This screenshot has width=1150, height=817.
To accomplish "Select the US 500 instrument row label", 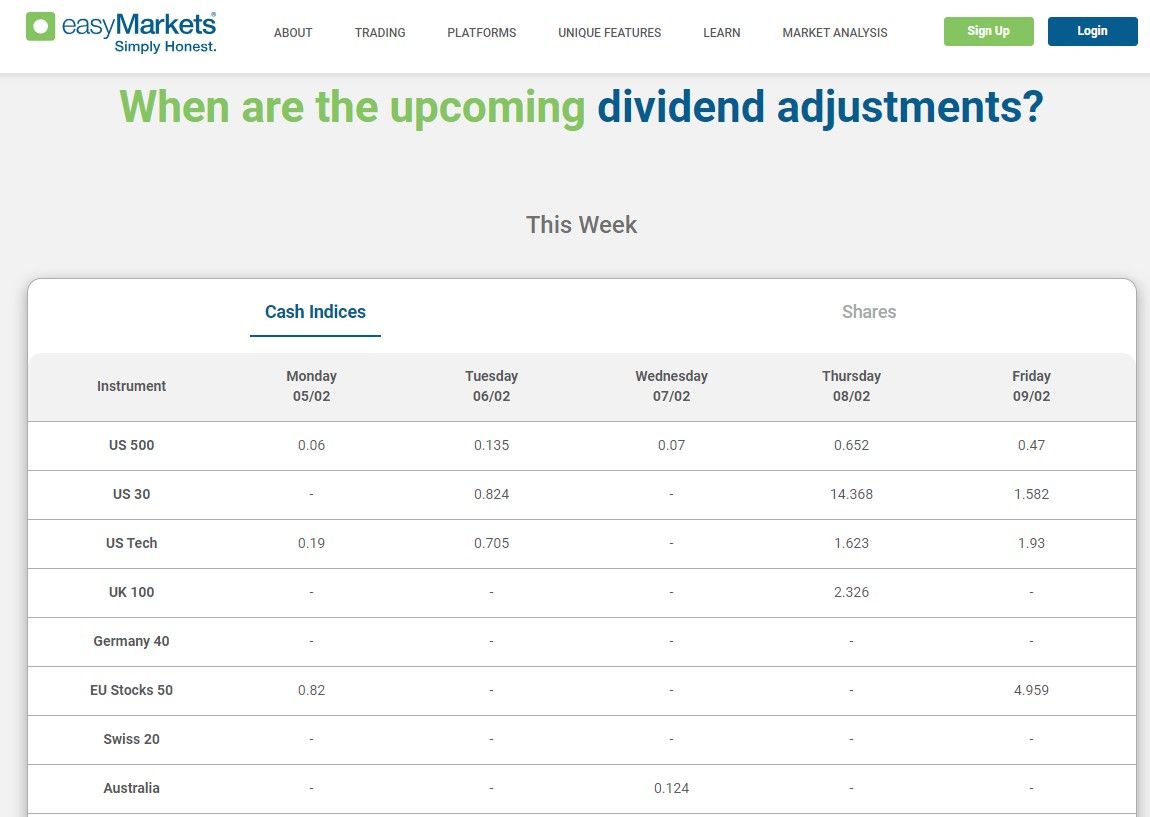I will (x=131, y=445).
